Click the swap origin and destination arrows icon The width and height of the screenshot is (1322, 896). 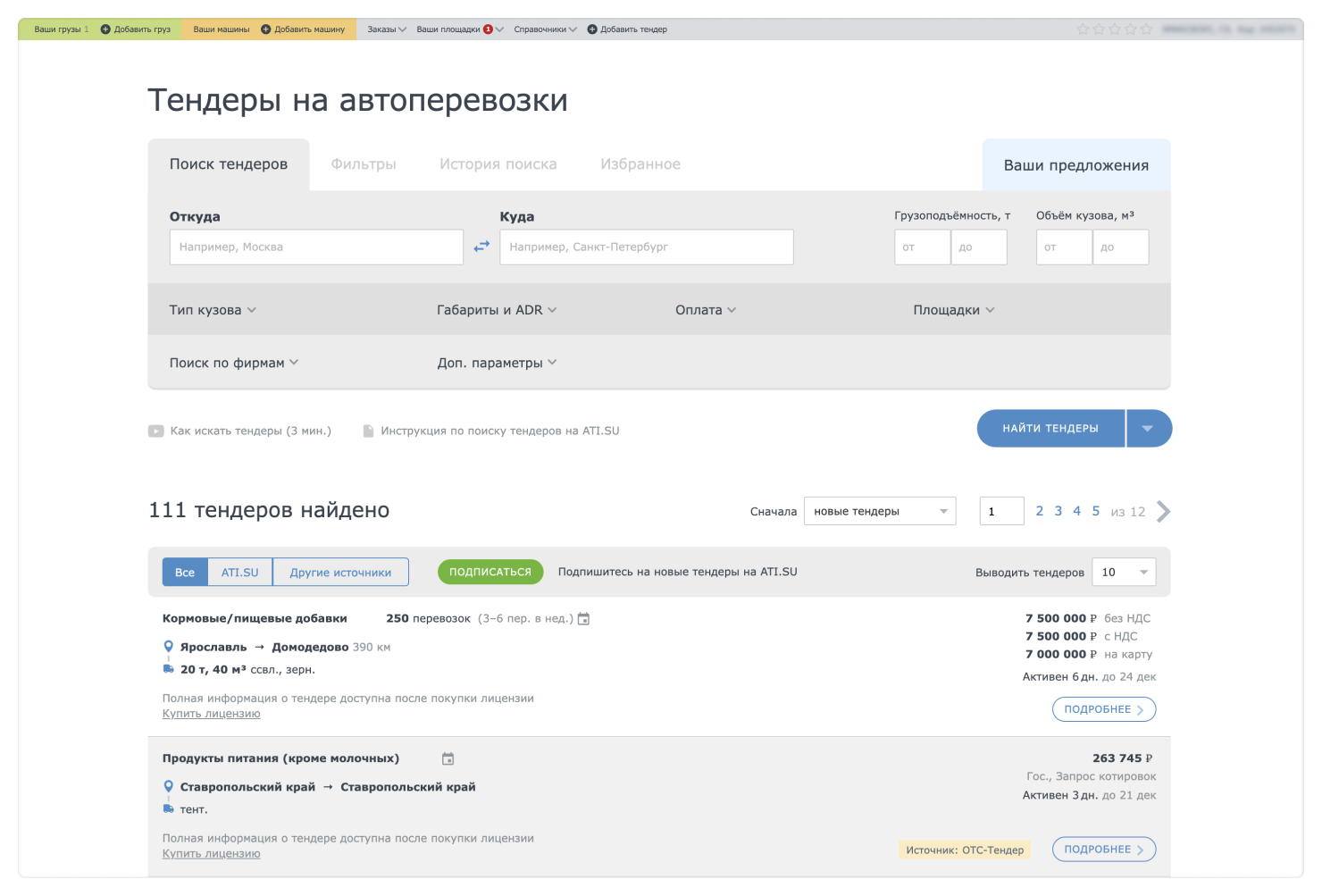point(481,247)
